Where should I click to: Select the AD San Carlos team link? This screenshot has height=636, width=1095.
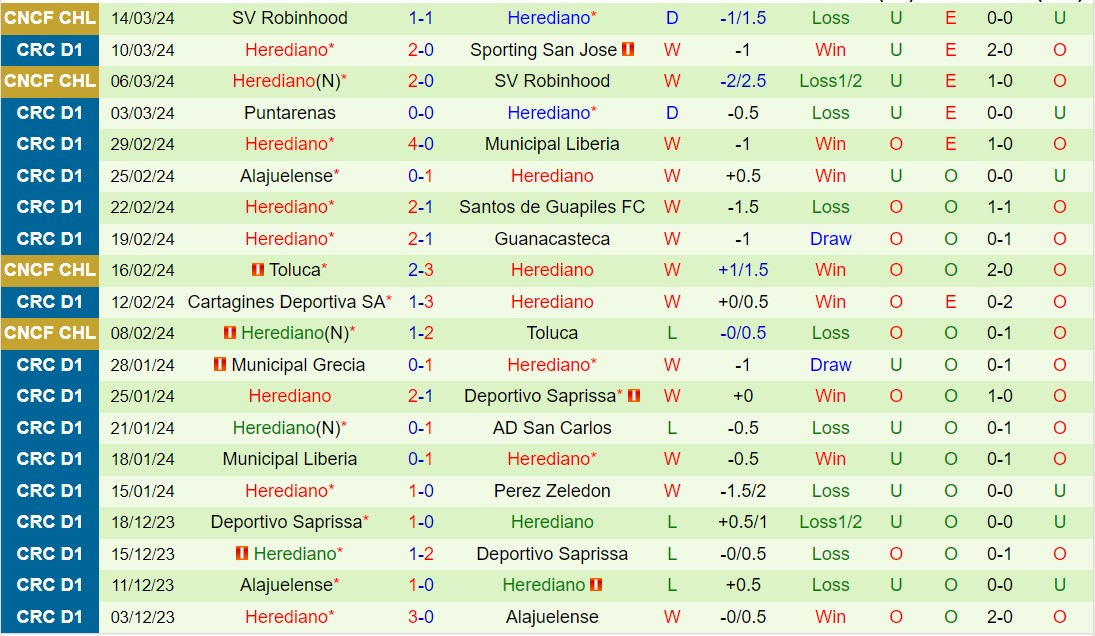552,428
